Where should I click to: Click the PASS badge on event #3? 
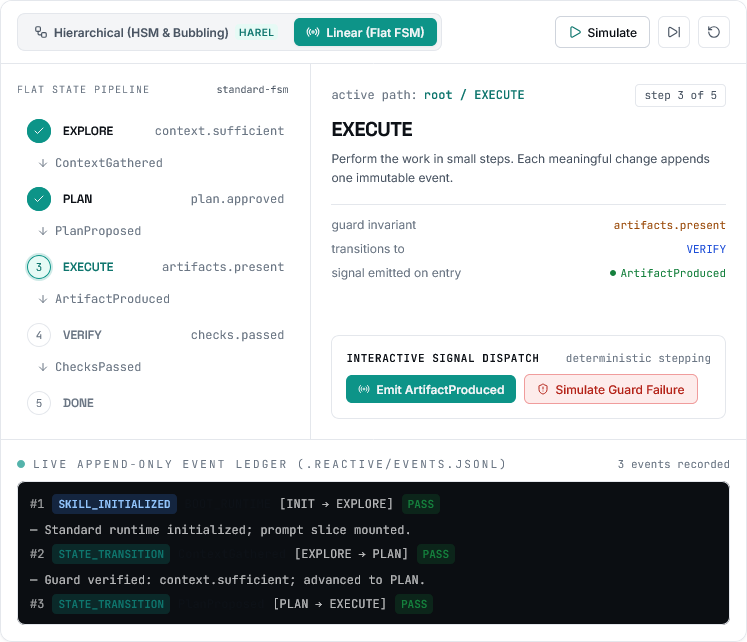[x=414, y=604]
